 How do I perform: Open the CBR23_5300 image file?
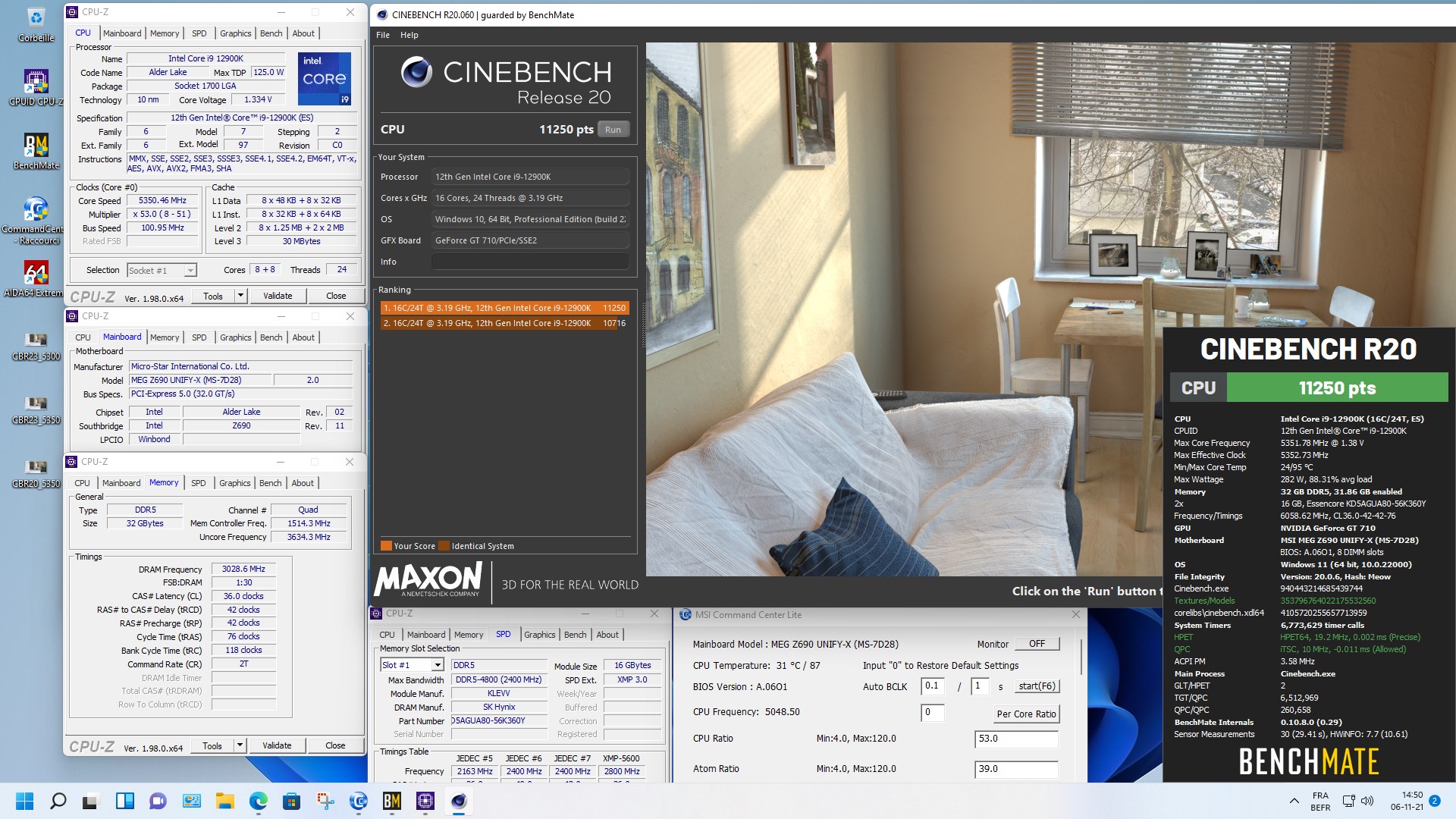[36, 346]
